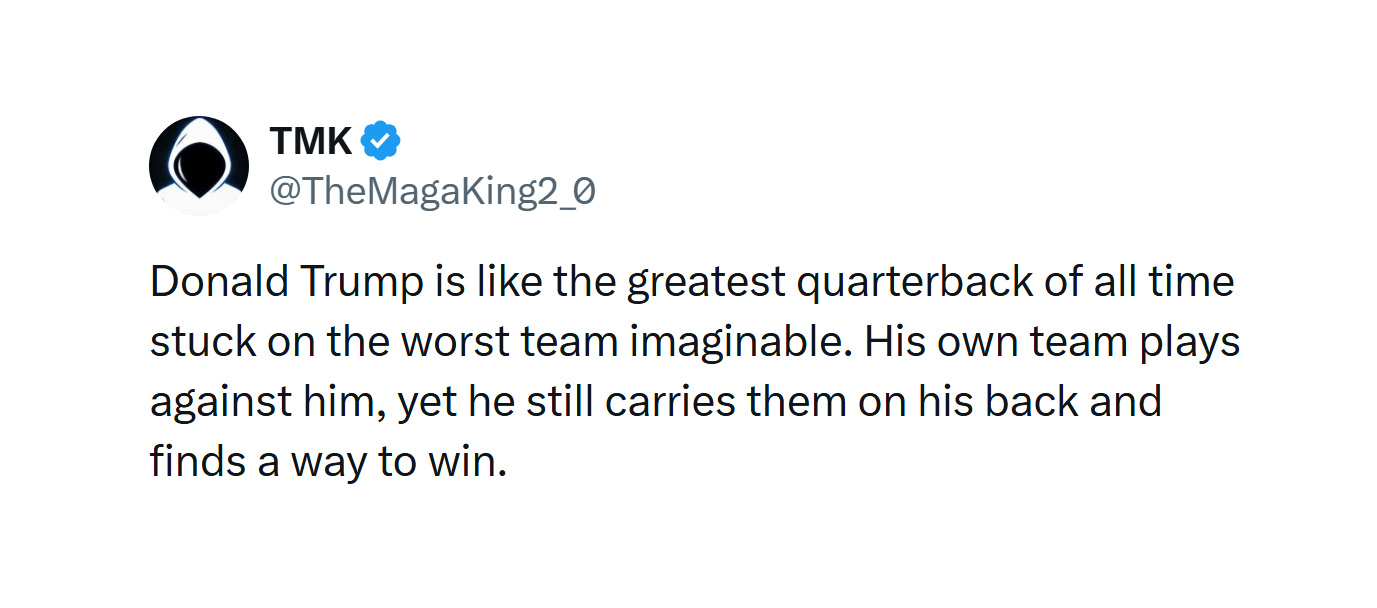The width and height of the screenshot is (1377, 608).
Task: Click the word "imaginable" in the tweet
Action: 741,343
